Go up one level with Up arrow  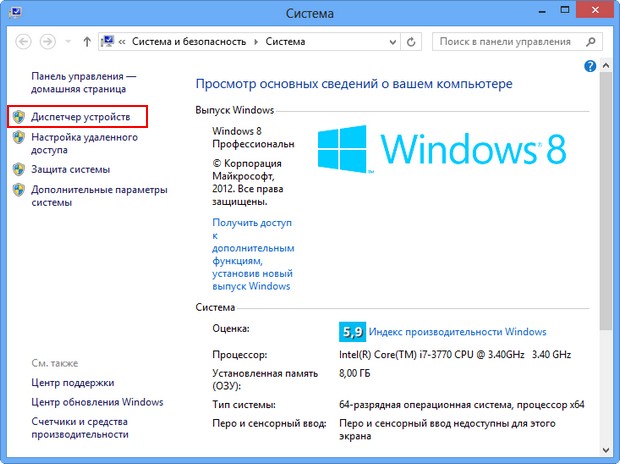[x=88, y=42]
